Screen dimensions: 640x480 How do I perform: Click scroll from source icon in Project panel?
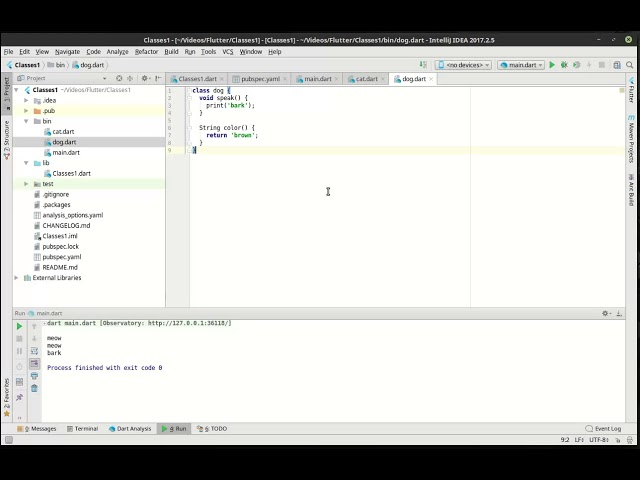(x=119, y=78)
